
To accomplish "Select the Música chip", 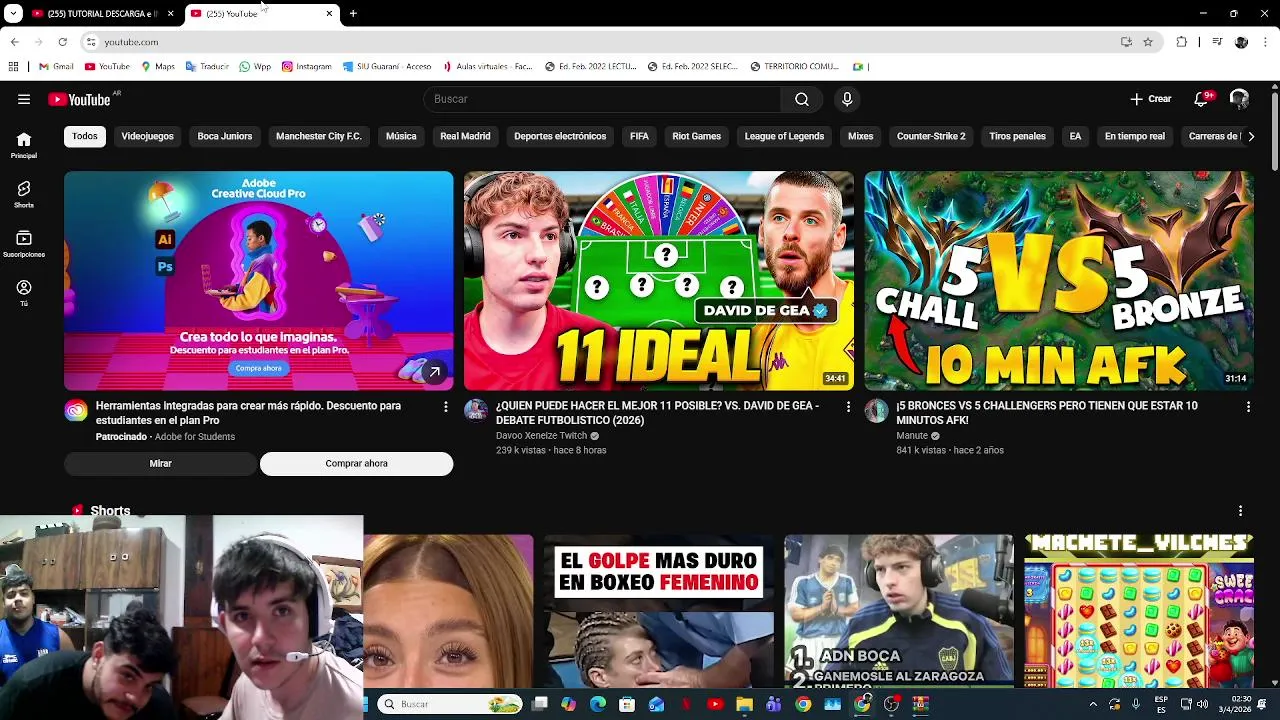I will (401, 136).
